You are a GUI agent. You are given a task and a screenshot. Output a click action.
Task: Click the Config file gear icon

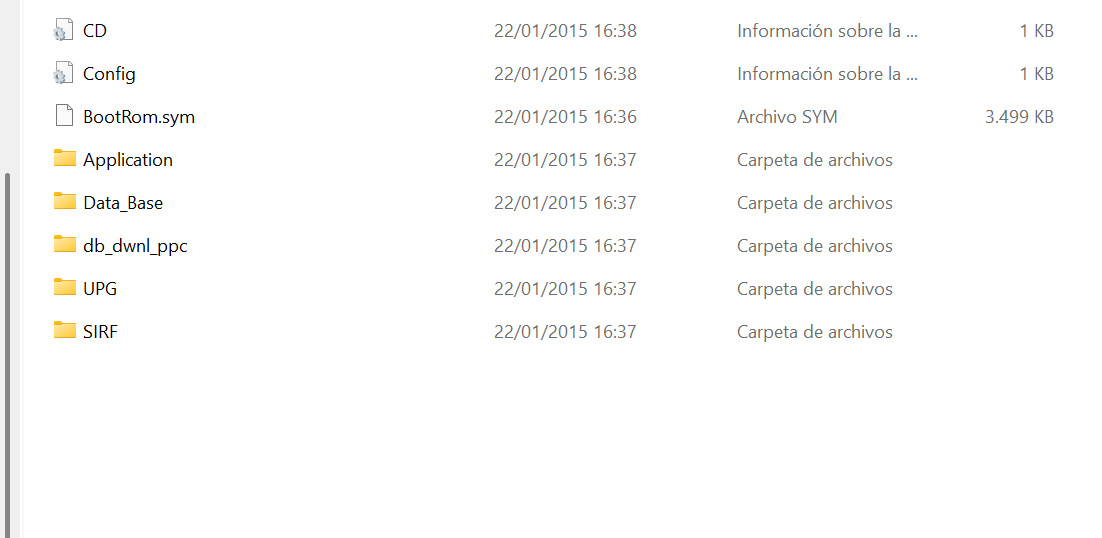pyautogui.click(x=64, y=74)
